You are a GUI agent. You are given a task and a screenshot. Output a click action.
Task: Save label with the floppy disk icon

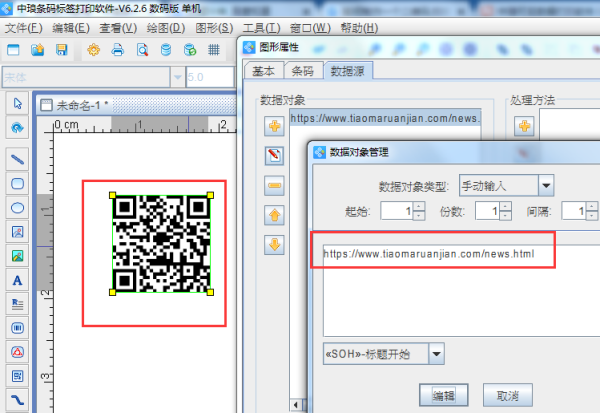(x=61, y=50)
